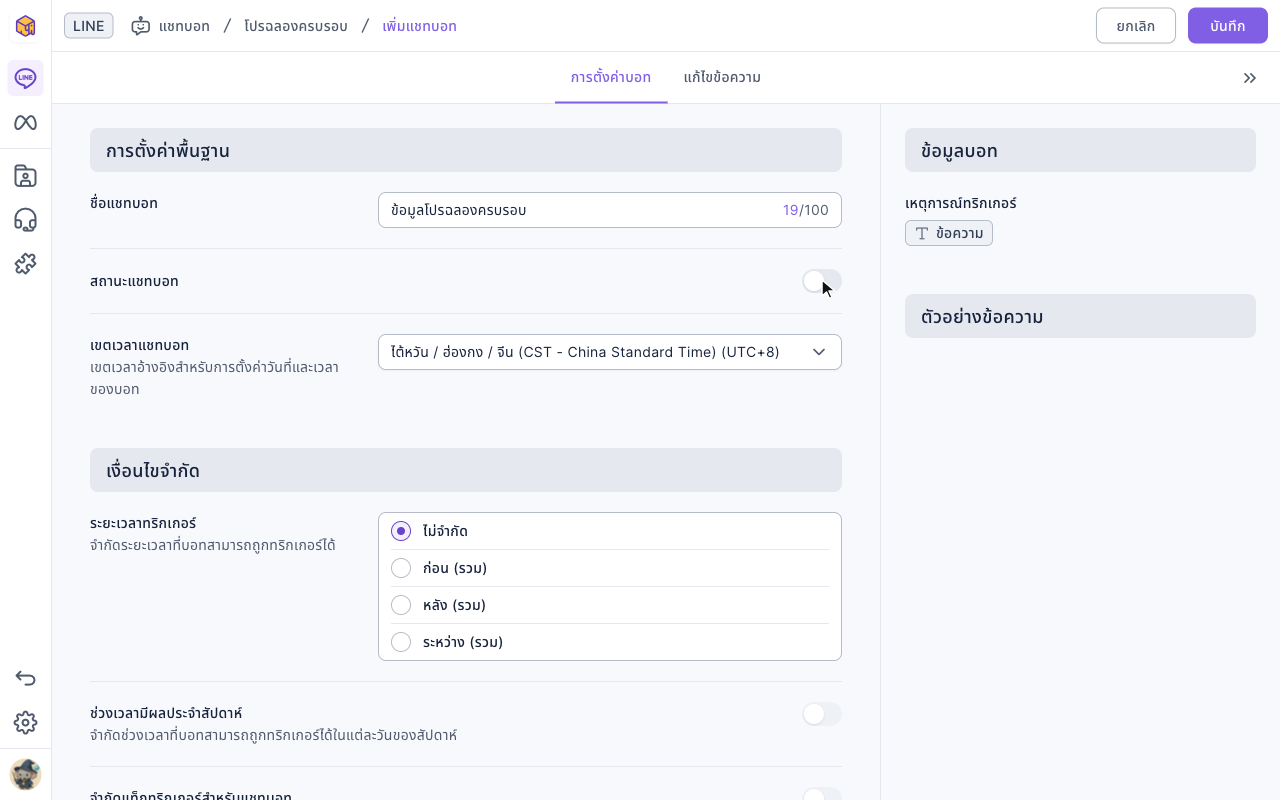Click the return arrow icon in sidebar

pyautogui.click(x=25, y=679)
